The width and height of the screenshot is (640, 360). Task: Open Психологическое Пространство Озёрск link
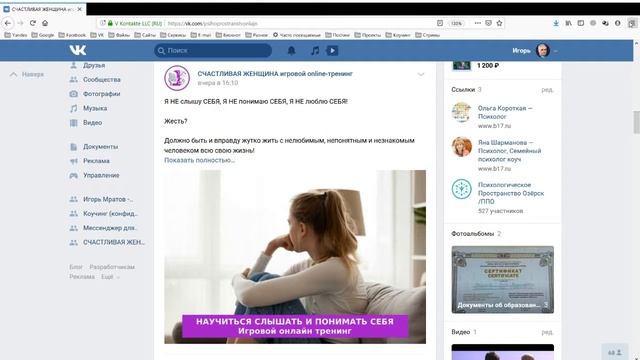click(511, 193)
